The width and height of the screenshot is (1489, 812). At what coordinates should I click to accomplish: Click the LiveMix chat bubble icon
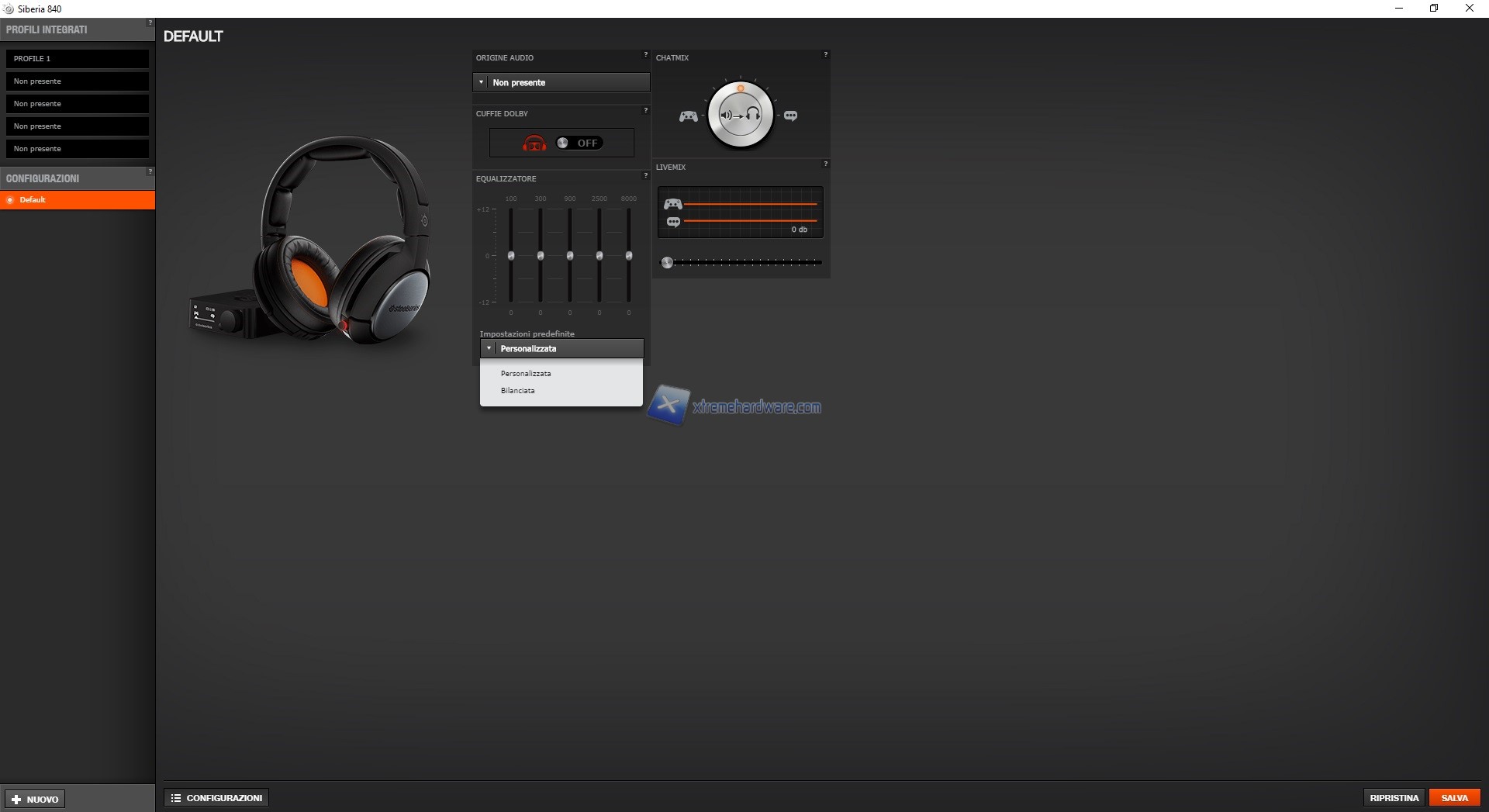point(673,222)
